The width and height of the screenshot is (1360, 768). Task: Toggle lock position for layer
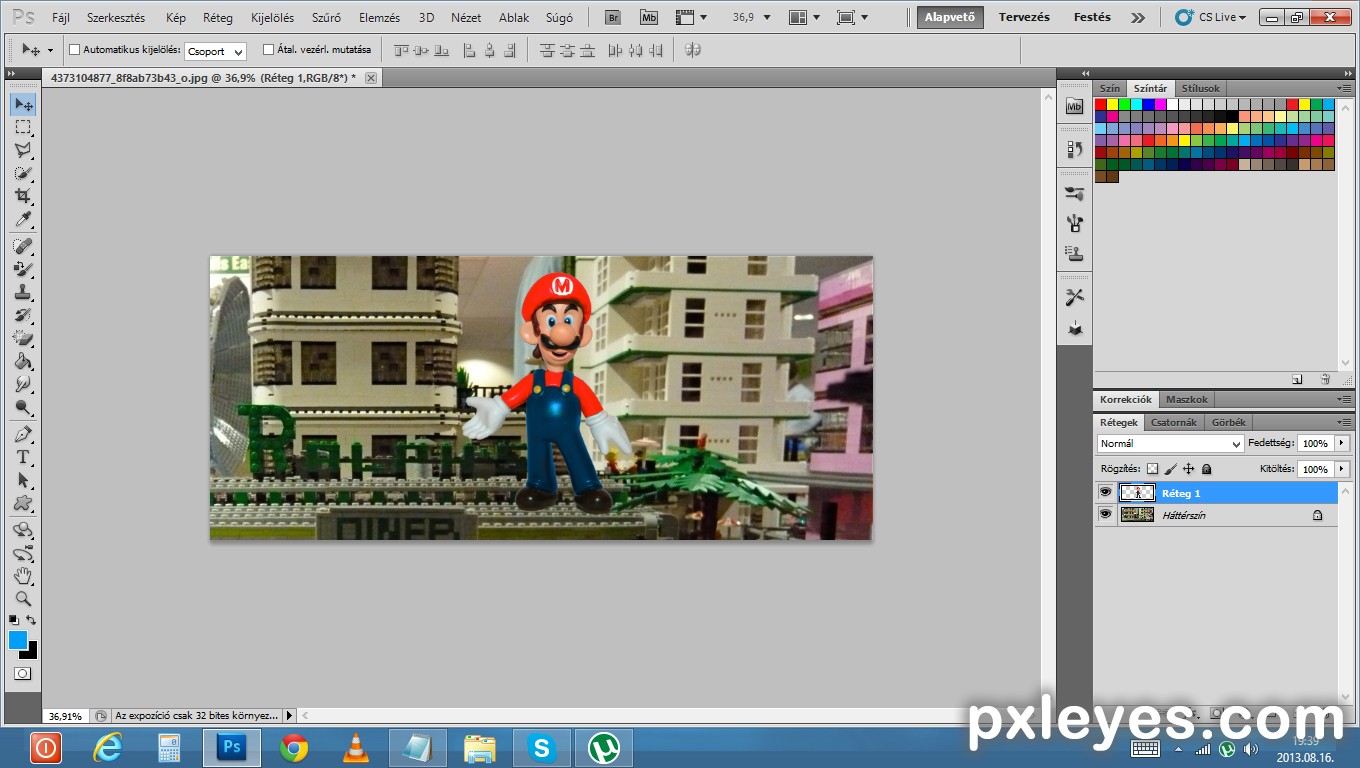[x=1189, y=468]
